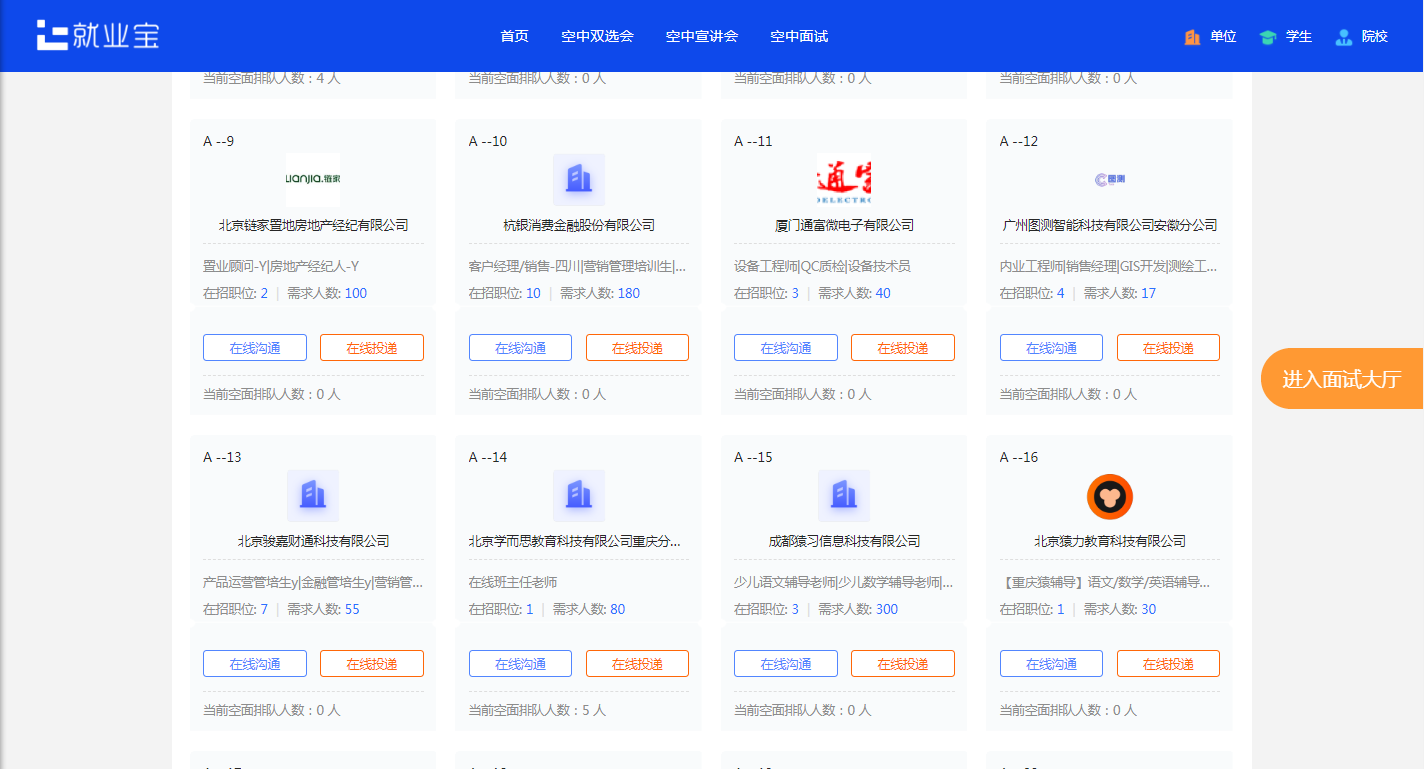Viewport: 1424px width, 769px height.
Task: Switch to 空中面试 navigation item
Action: pos(798,36)
